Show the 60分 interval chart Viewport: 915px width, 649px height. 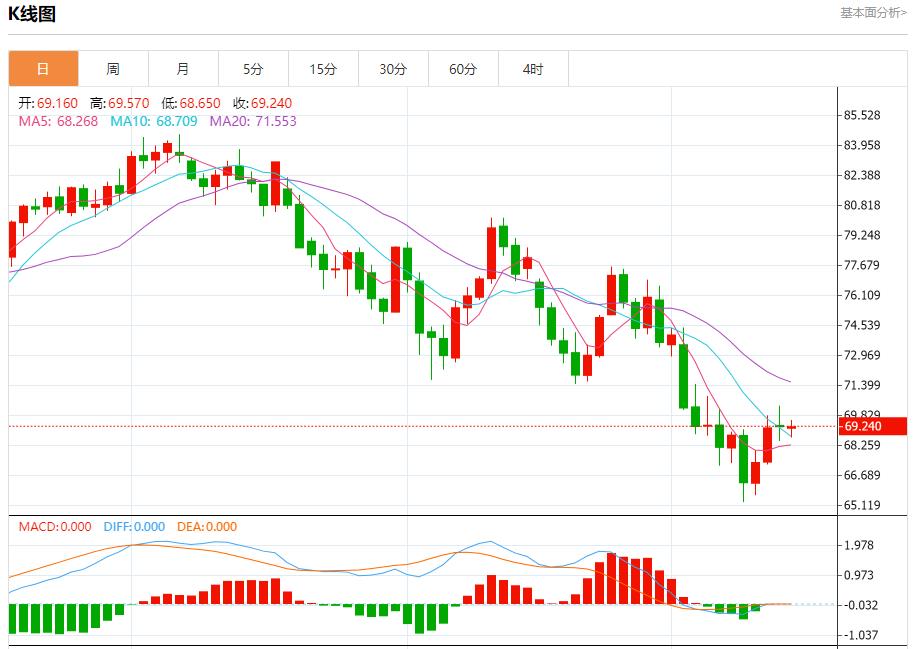(x=463, y=69)
